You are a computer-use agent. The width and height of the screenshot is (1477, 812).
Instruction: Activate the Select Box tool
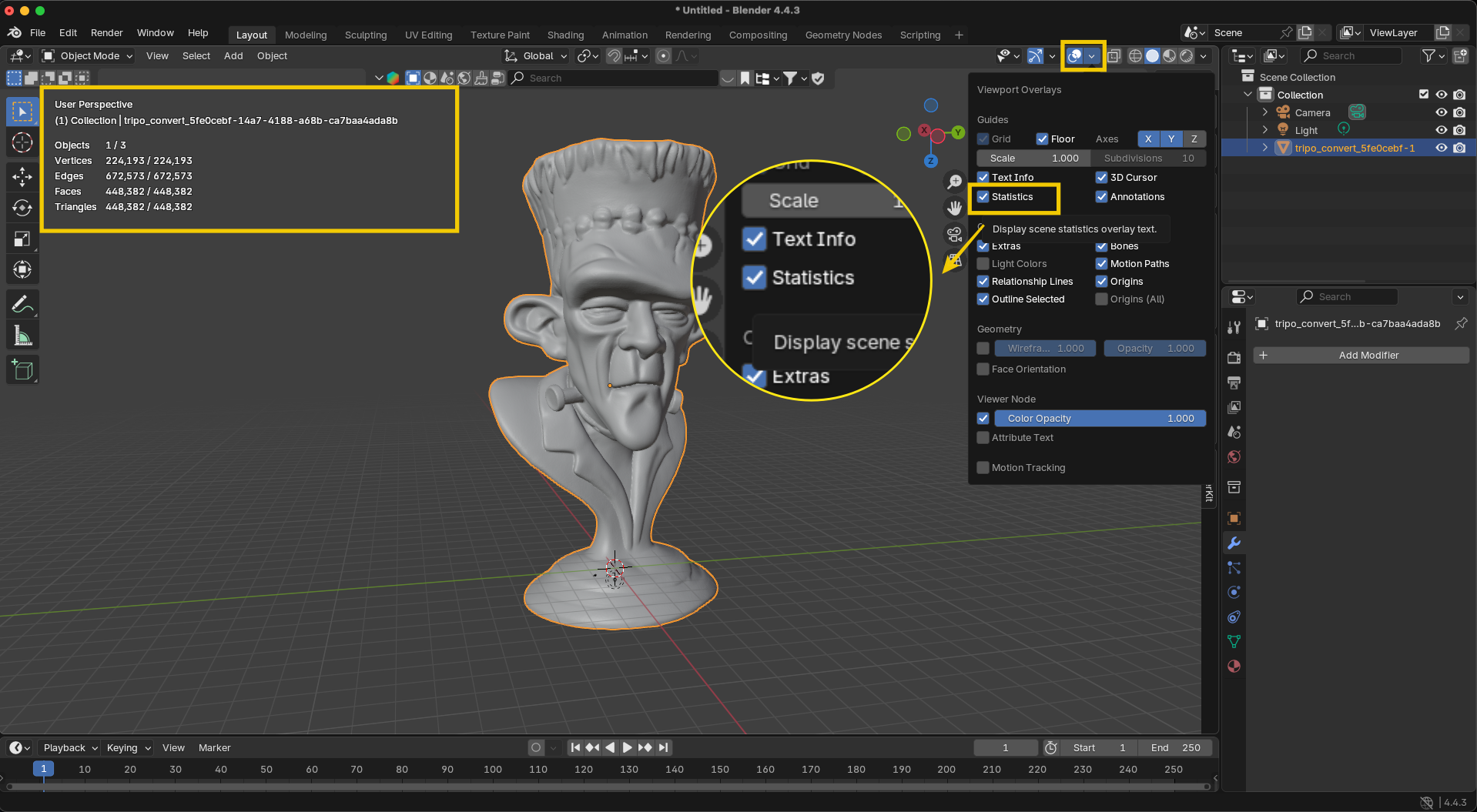[x=22, y=112]
